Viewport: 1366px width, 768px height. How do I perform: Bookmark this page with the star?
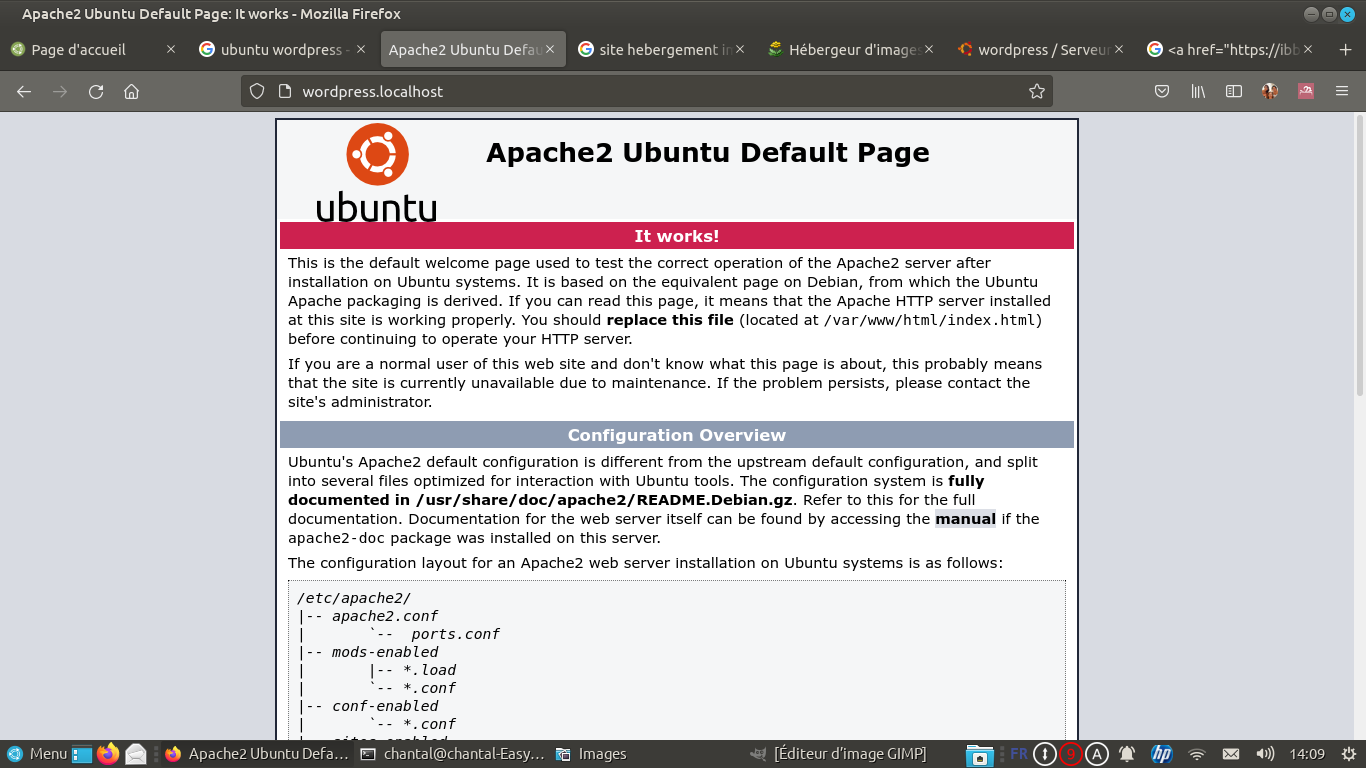coord(1037,91)
